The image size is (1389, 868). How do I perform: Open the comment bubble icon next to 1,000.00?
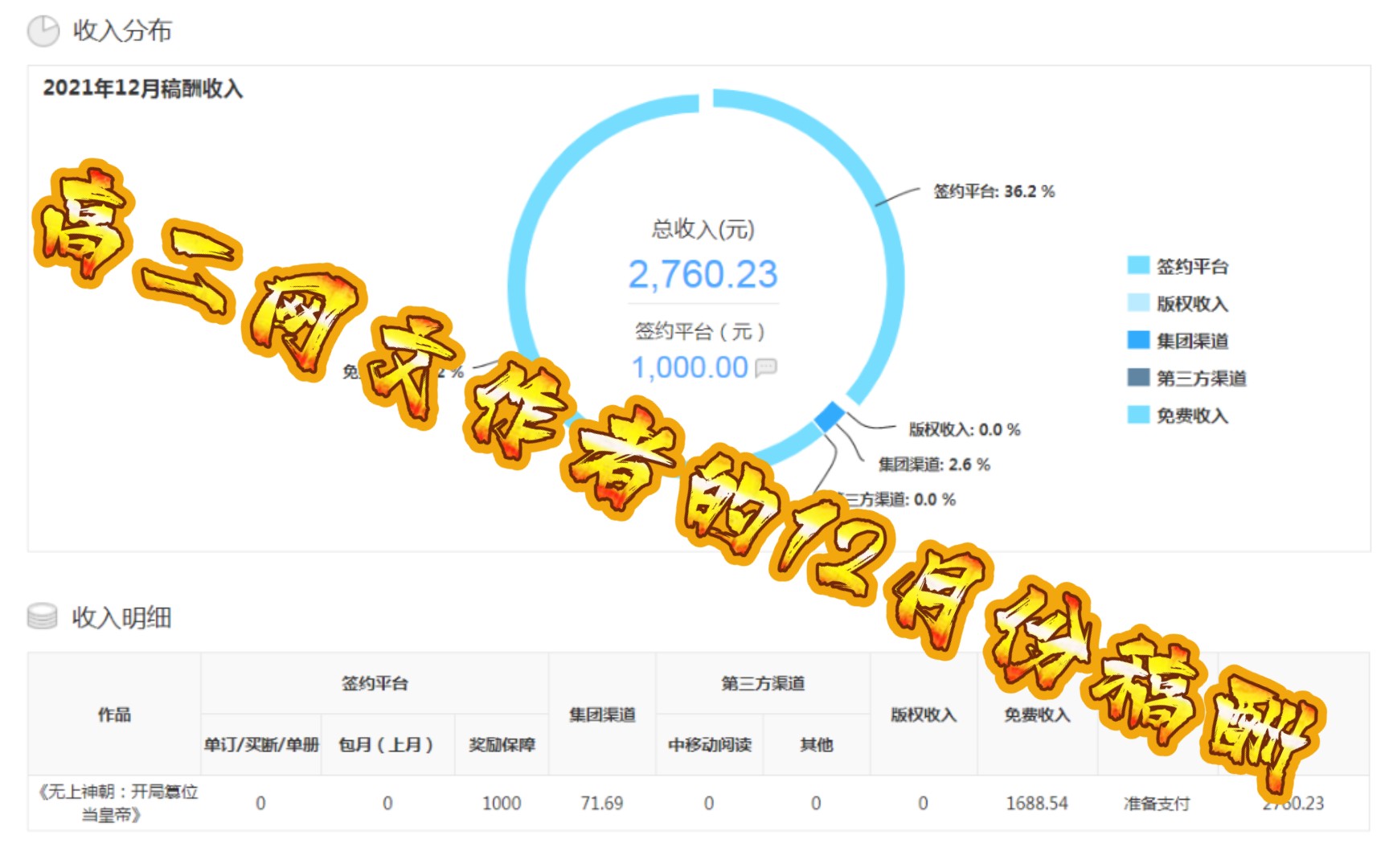tap(765, 368)
